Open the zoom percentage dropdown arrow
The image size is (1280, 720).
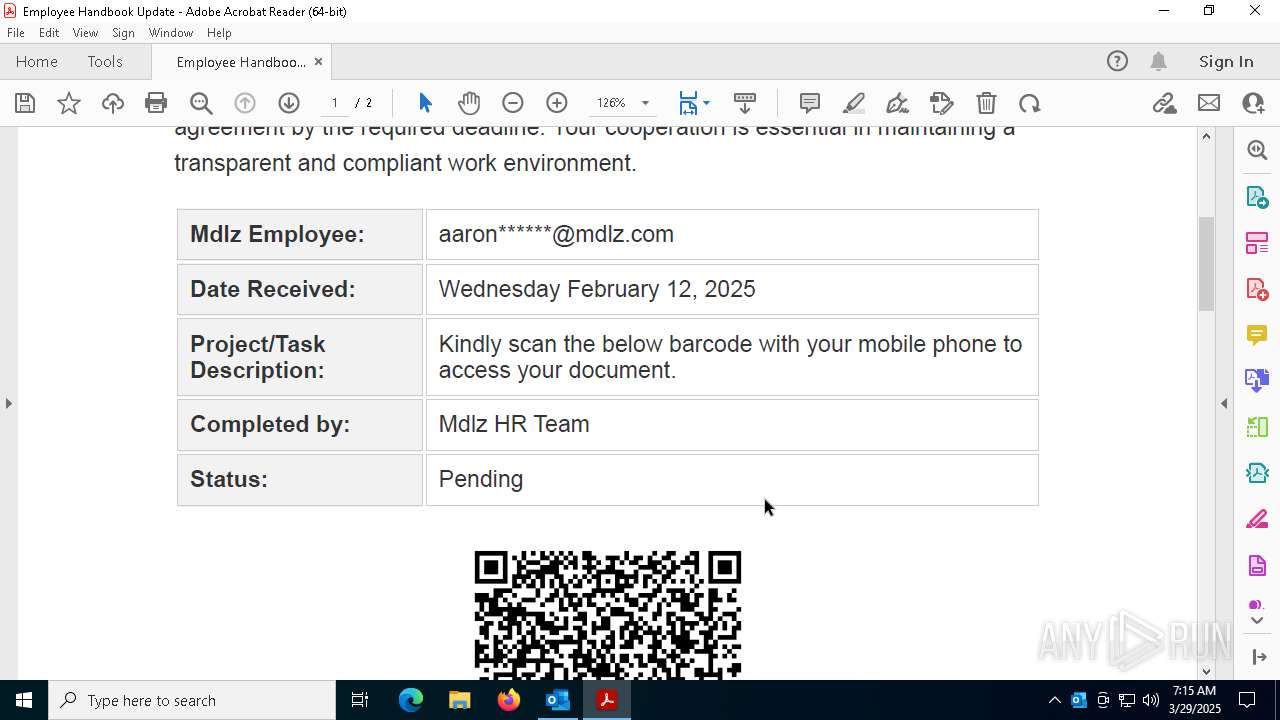tap(645, 103)
